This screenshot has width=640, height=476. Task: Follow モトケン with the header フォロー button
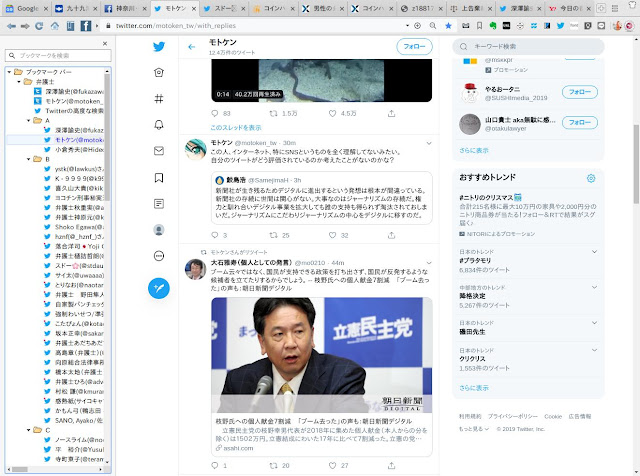[414, 47]
